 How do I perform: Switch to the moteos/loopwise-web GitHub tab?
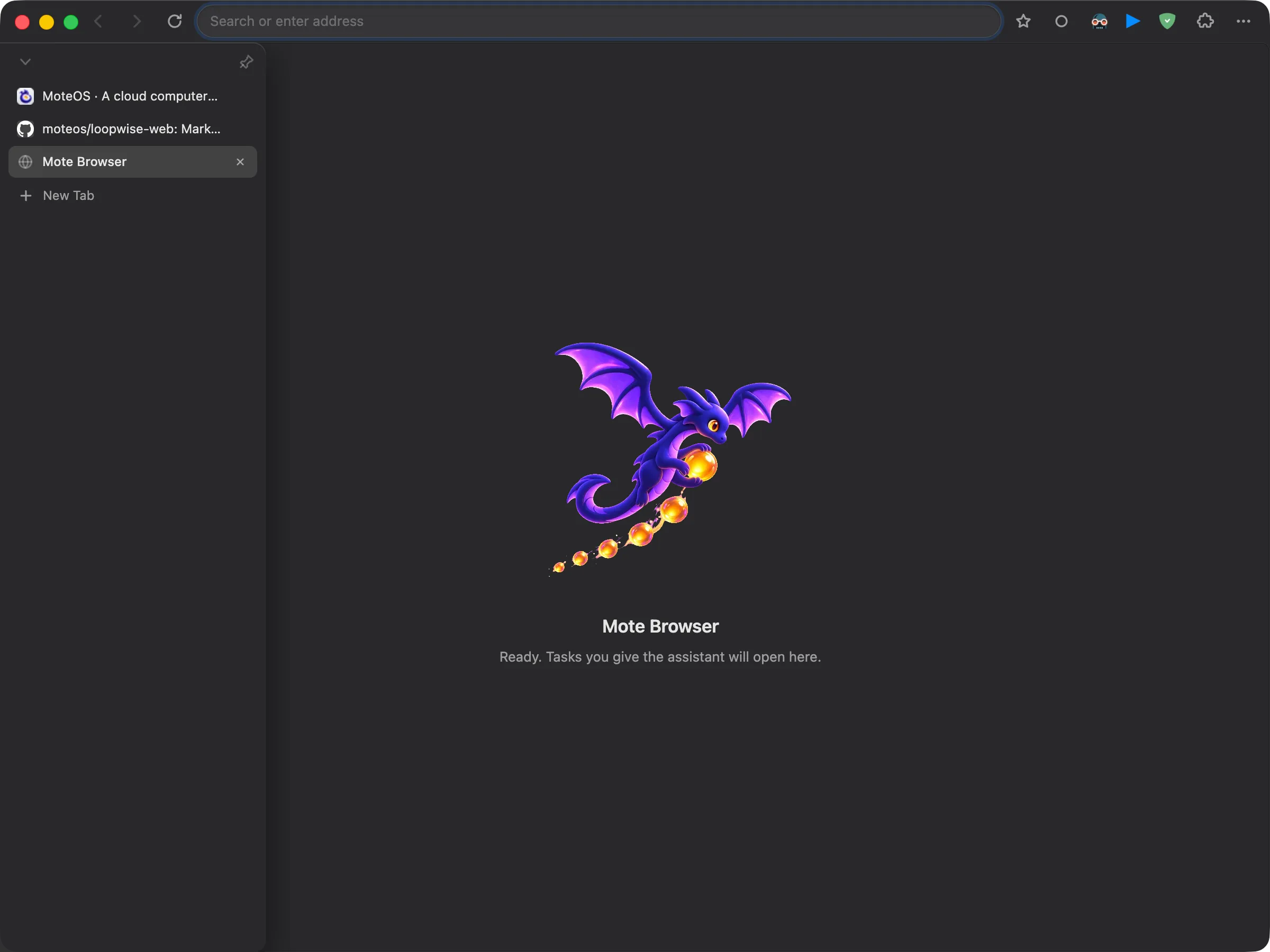[133, 129]
